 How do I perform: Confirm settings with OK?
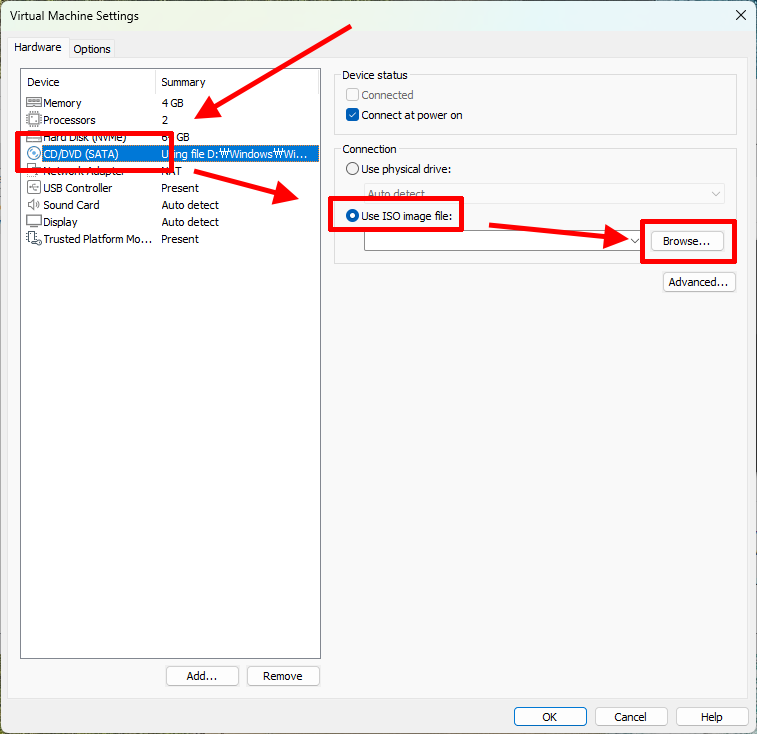[550, 717]
